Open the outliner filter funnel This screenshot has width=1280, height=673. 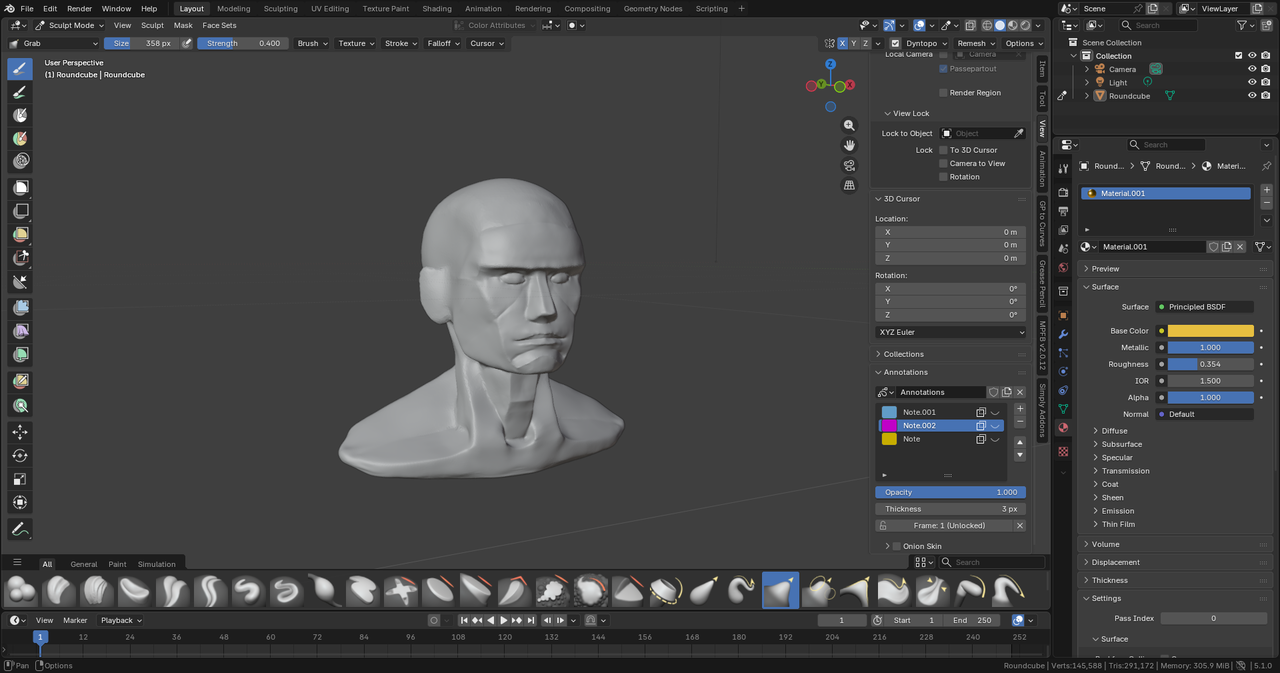coord(1242,25)
